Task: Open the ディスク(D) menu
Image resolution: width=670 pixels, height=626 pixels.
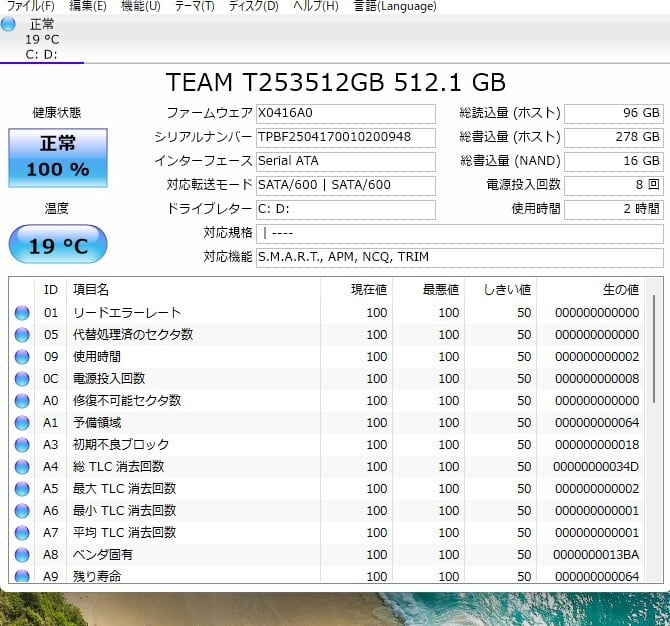Action: click(x=253, y=6)
